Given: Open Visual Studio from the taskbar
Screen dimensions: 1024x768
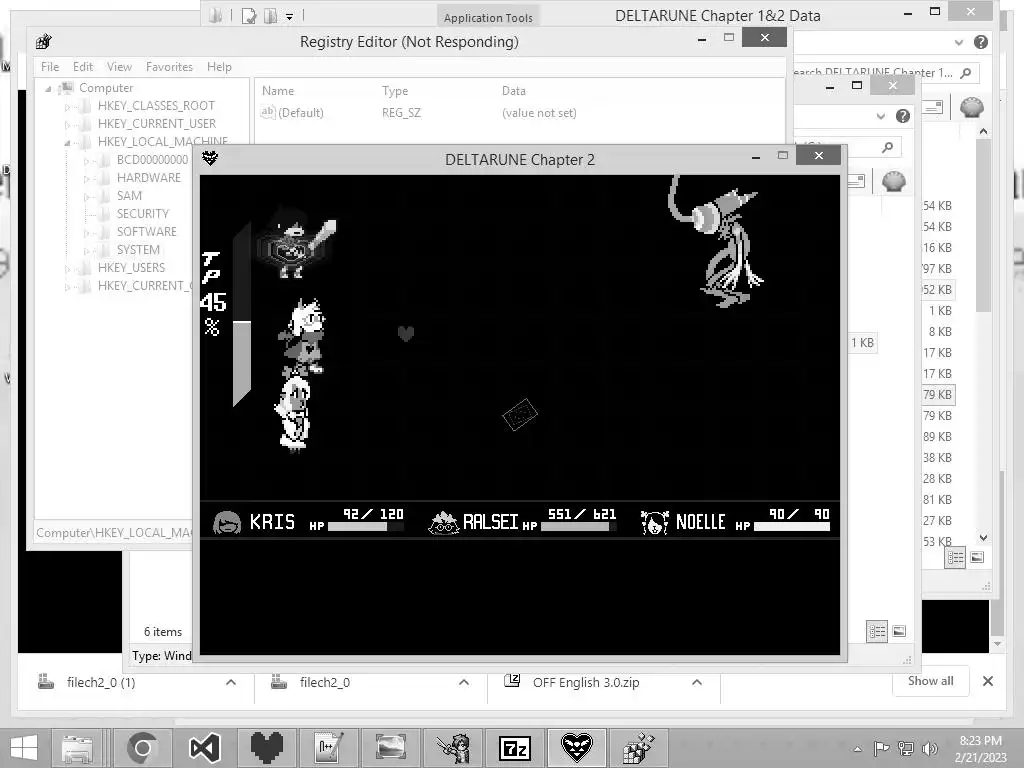Looking at the screenshot, I should pos(204,748).
